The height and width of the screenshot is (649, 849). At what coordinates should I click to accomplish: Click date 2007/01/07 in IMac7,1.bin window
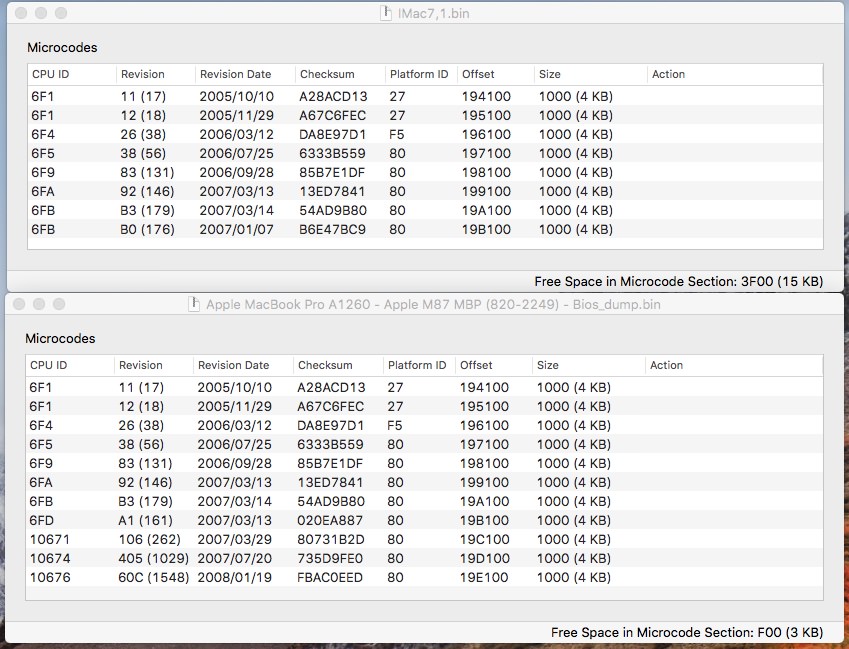[237, 229]
